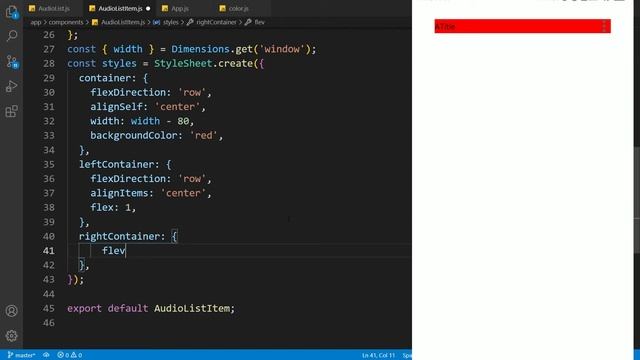The width and height of the screenshot is (640, 360).
Task: Click the styles breadcrumb segment
Action: 171,22
